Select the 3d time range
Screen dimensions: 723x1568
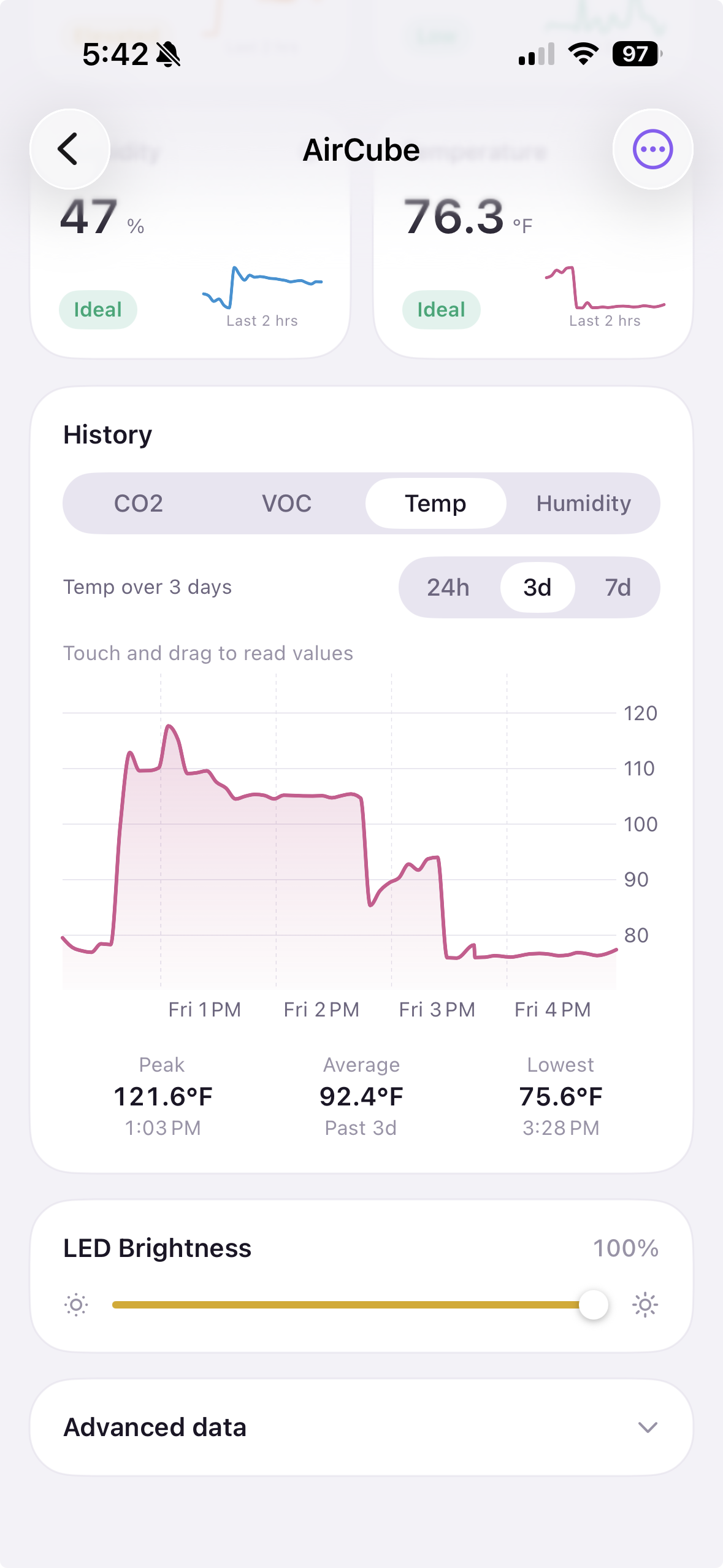pos(537,587)
